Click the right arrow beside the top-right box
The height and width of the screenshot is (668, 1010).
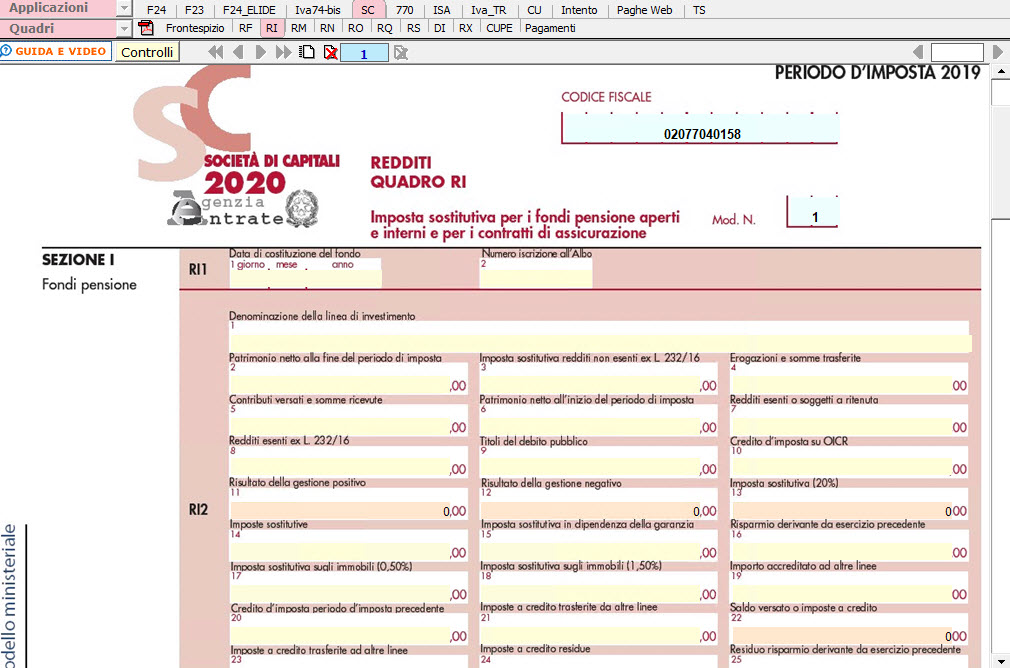[x=998, y=52]
